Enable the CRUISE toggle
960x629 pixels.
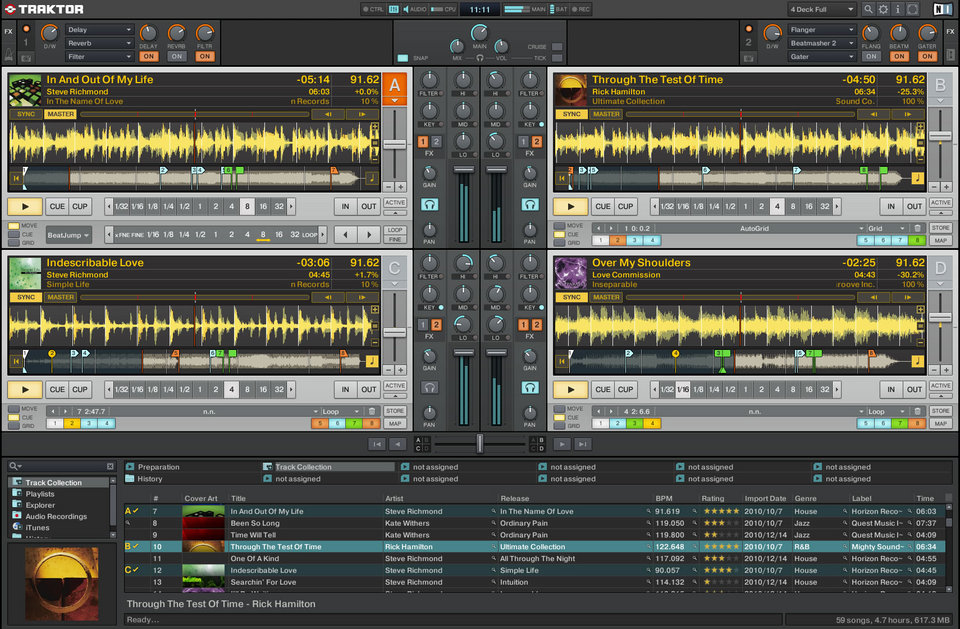[557, 47]
